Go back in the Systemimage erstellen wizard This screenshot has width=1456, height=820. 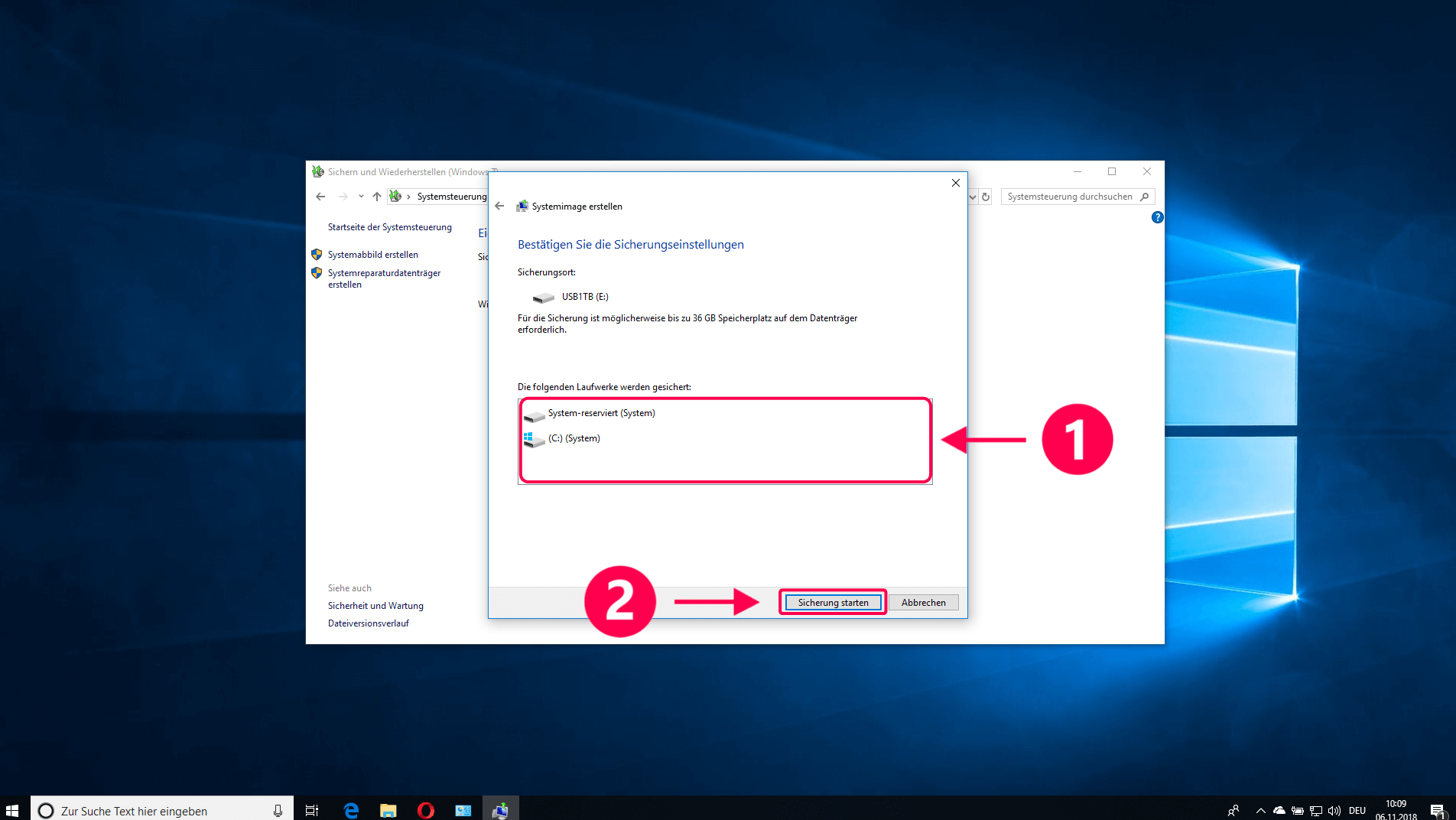[499, 206]
